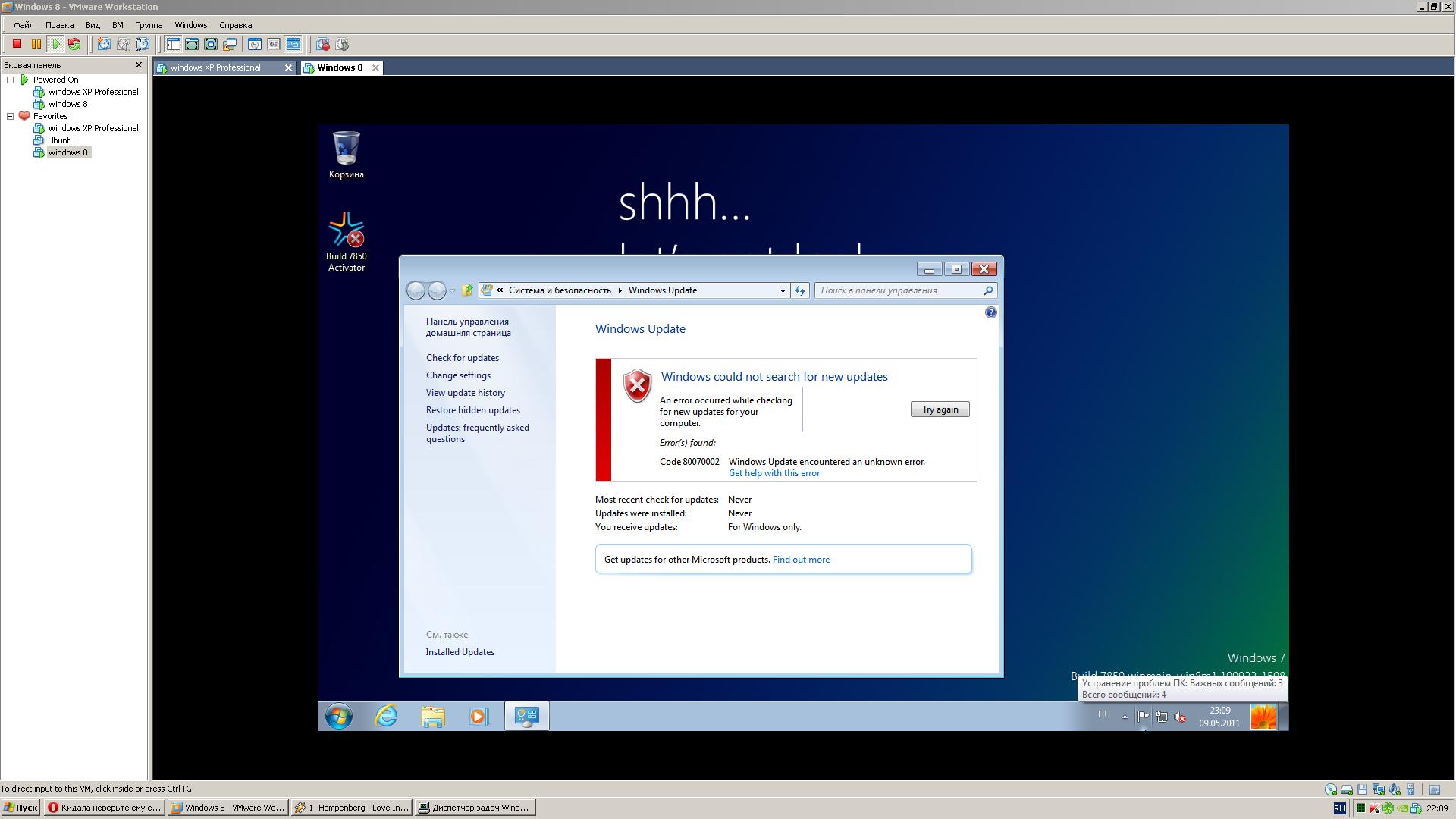The width and height of the screenshot is (1456, 819).
Task: Open the address bar dropdown arrow
Action: [783, 290]
